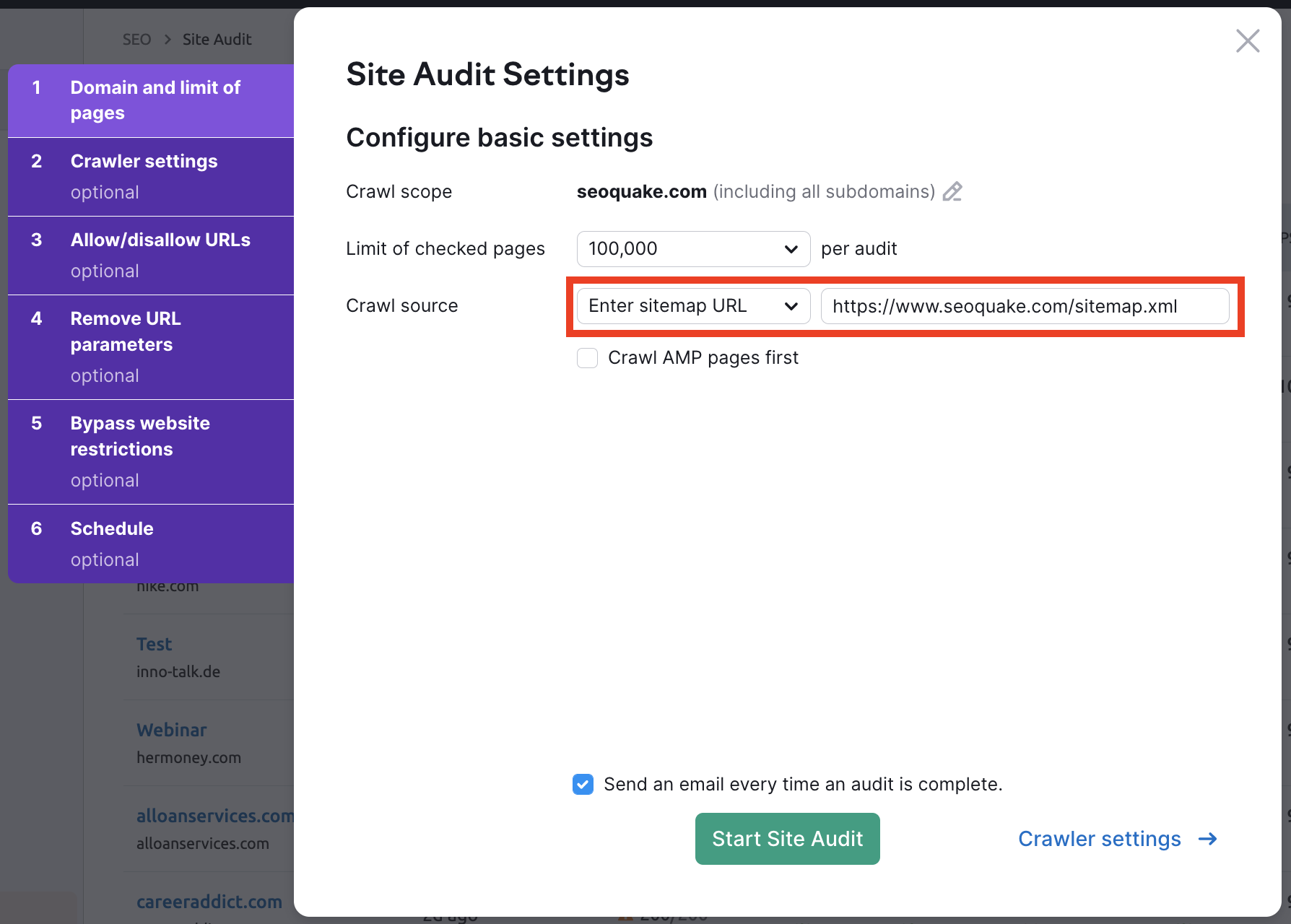1291x924 pixels.
Task: Open careeraddict.com project in background list
Action: 209,902
